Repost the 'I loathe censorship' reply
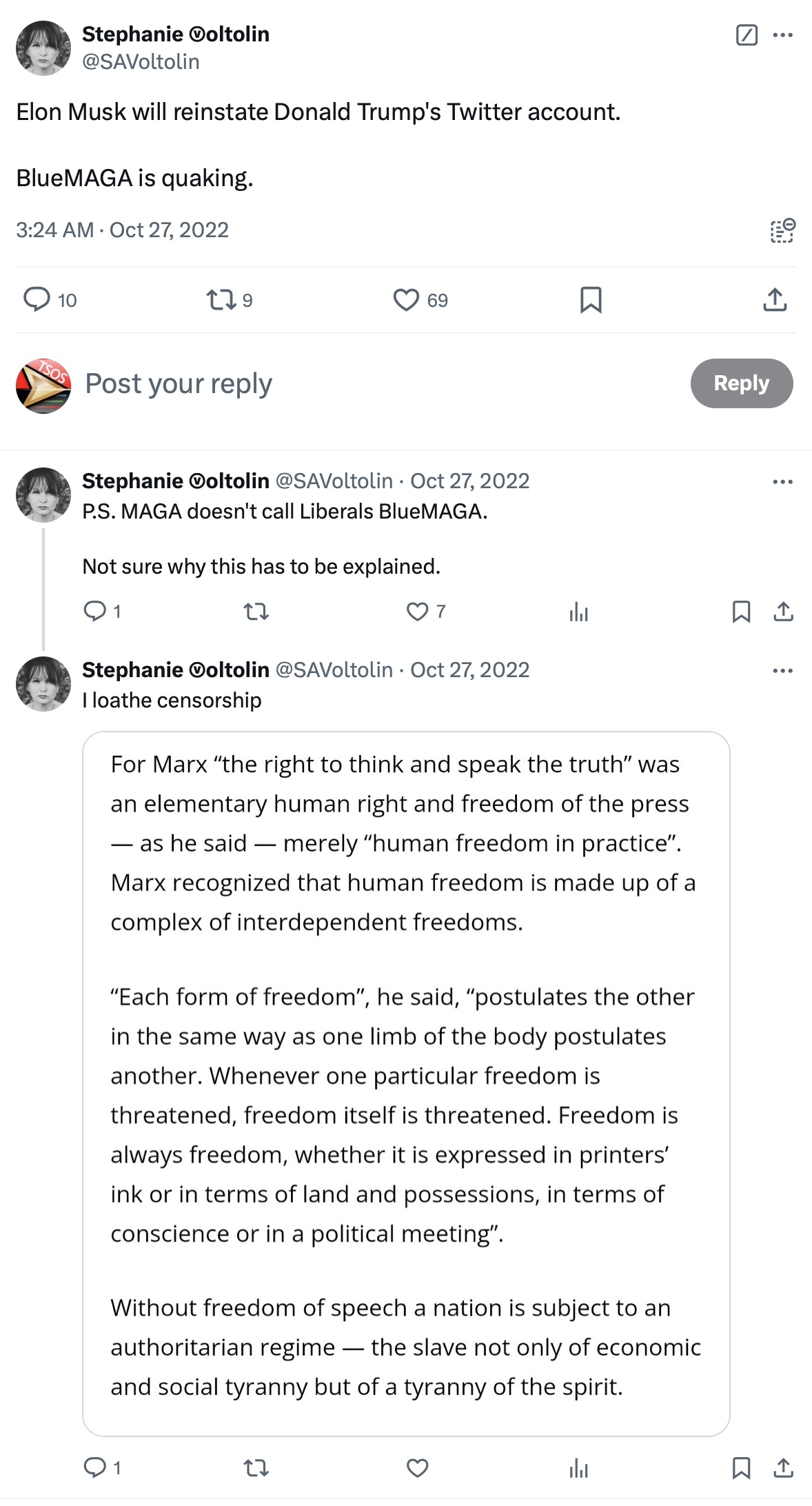The image size is (812, 1506). (256, 1468)
